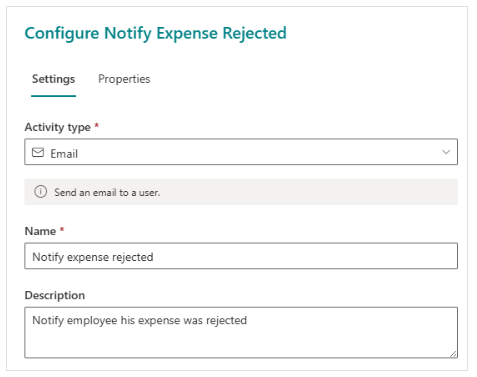Click 'Notify employee his expense was rejected' text
The image size is (477, 377).
click(139, 320)
